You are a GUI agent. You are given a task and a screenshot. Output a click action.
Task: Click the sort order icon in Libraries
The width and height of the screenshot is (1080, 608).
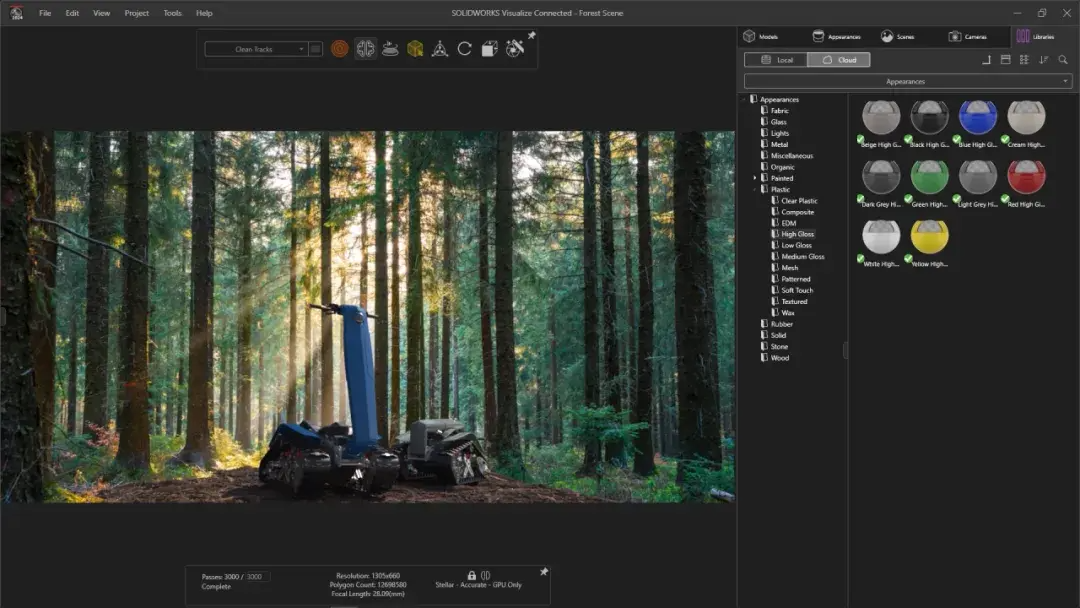pos(1044,60)
